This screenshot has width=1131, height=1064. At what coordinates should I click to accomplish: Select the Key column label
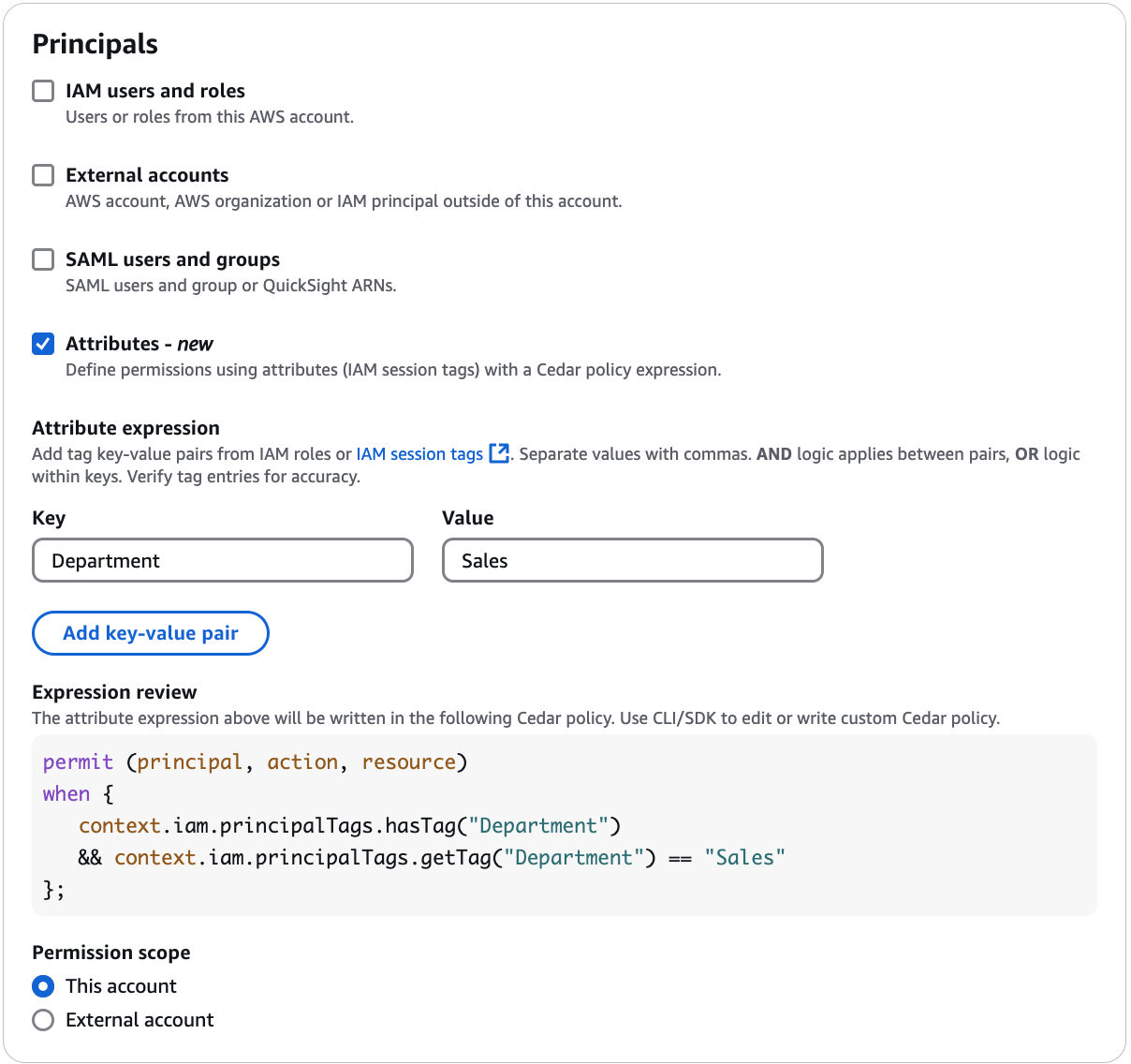click(x=49, y=518)
